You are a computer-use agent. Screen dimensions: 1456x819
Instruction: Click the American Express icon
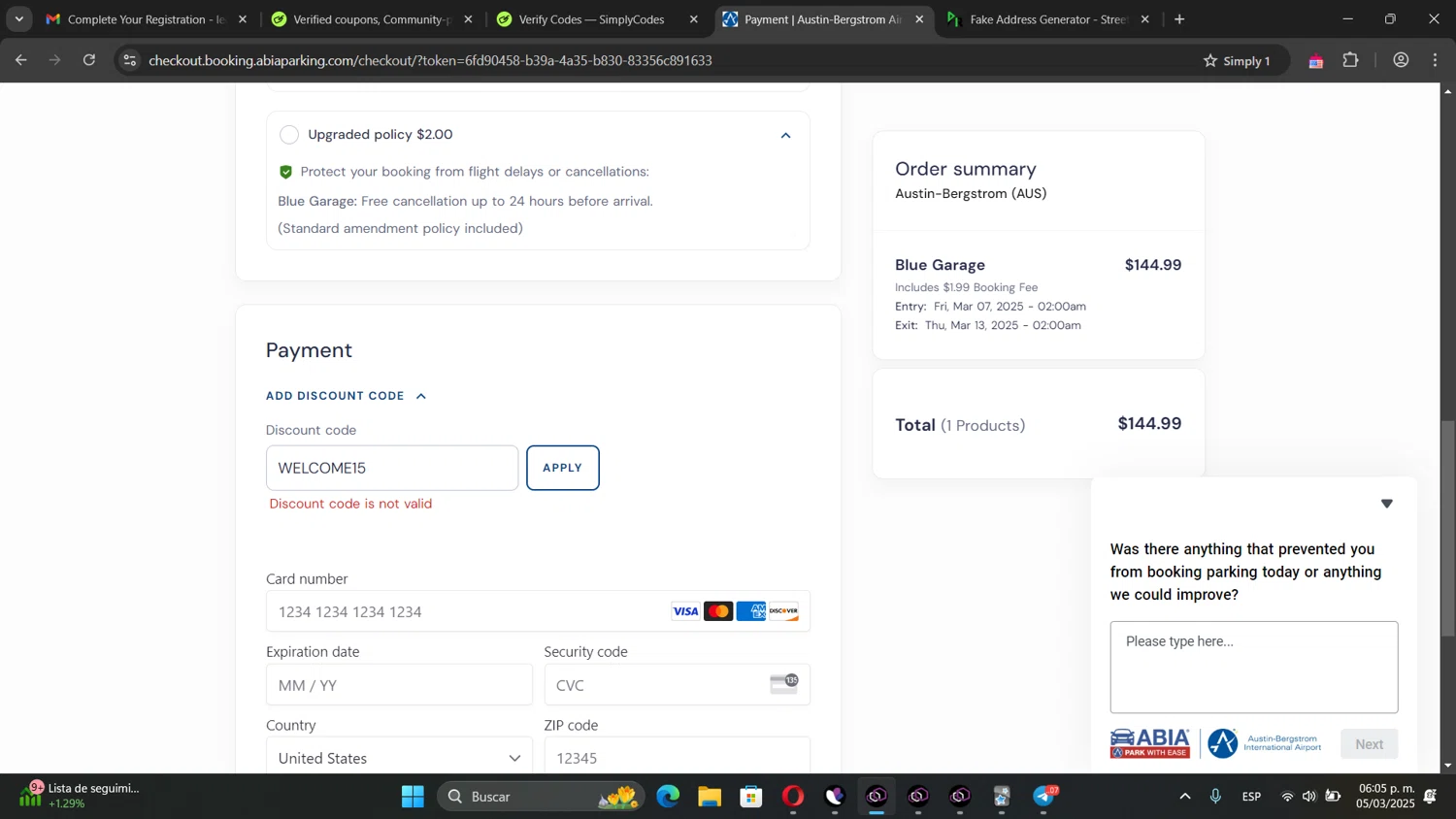(751, 611)
